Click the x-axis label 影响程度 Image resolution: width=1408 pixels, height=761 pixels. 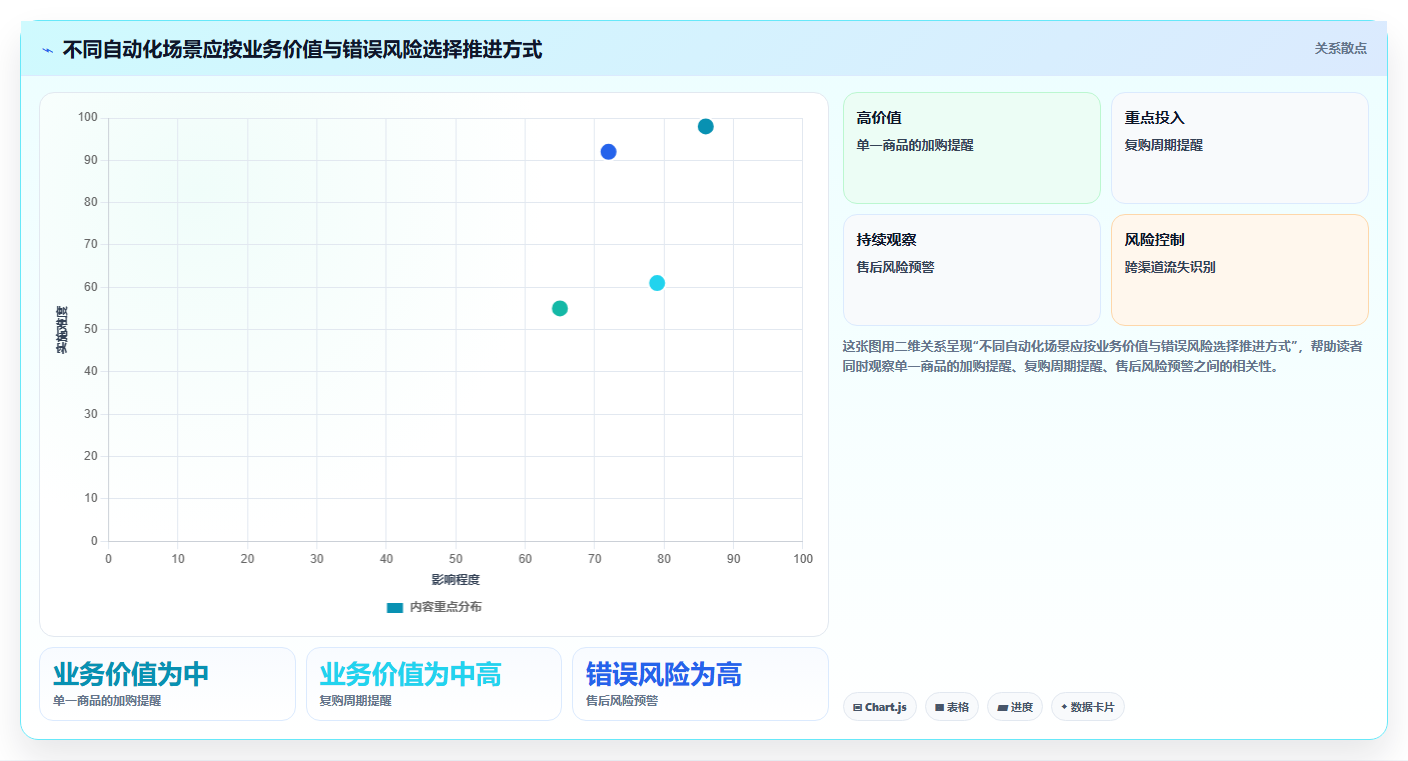pyautogui.click(x=456, y=580)
